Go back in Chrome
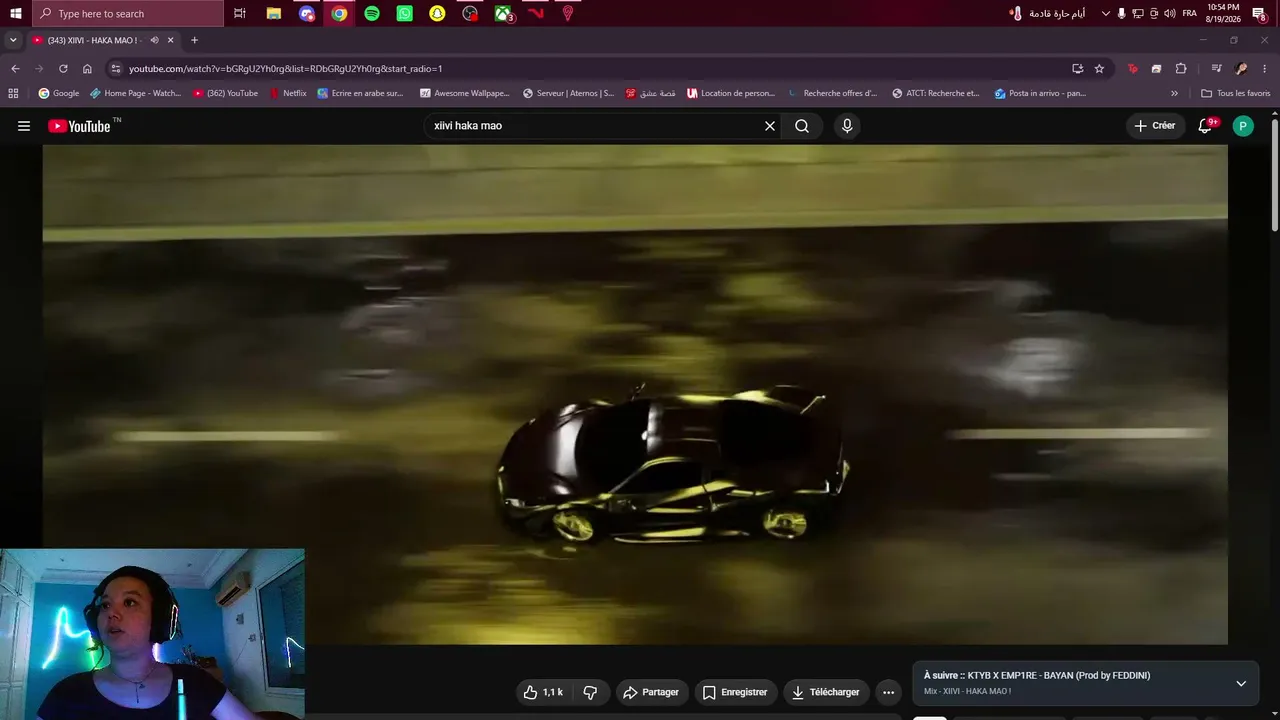This screenshot has height=720, width=1280. pos(15,69)
